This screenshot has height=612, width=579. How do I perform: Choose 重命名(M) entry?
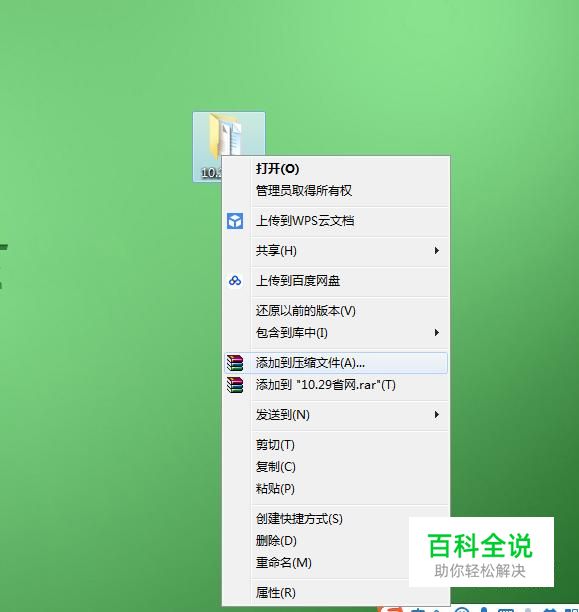(284, 562)
